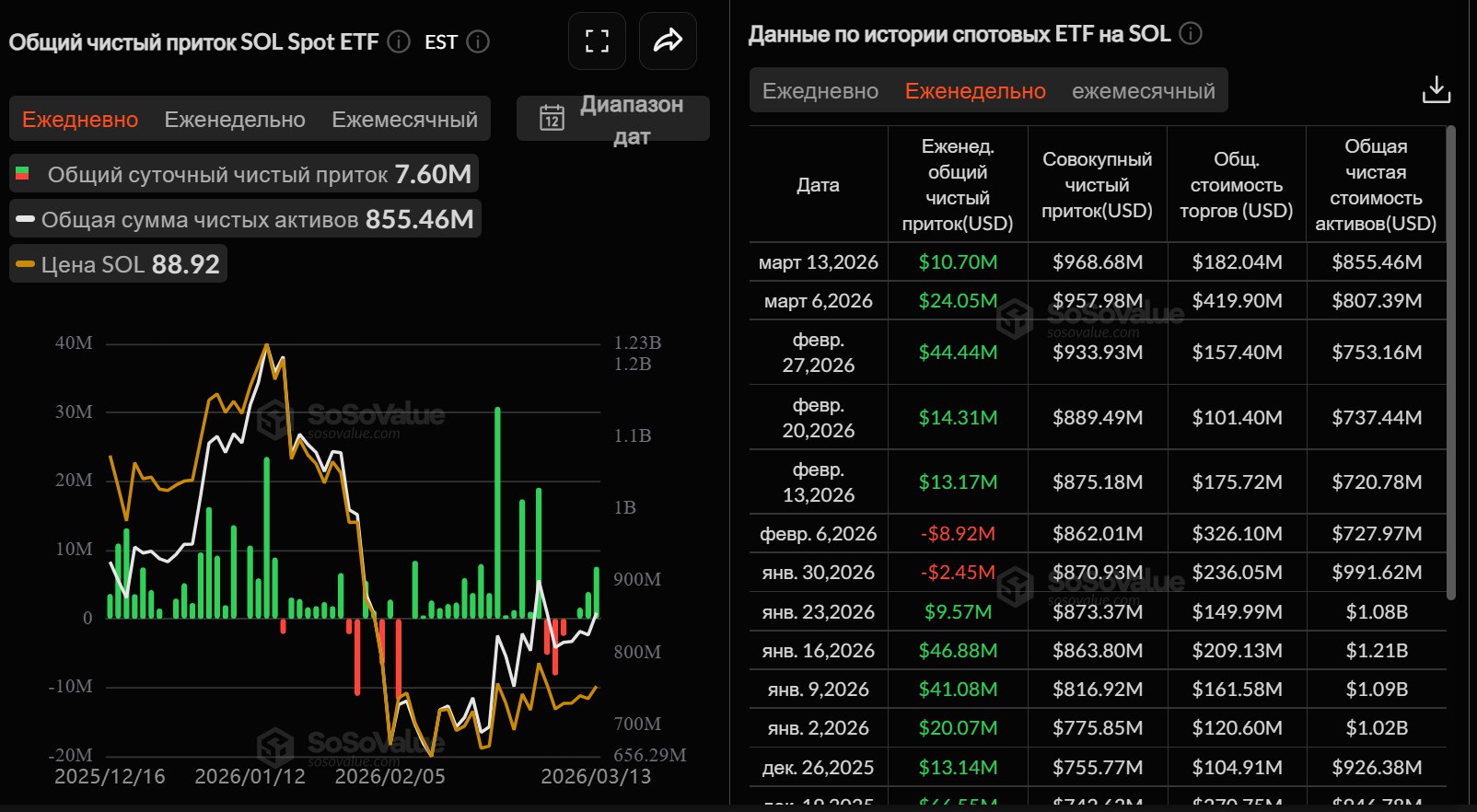Viewport: 1477px width, 812px height.
Task: Click the $46.88M inflow value
Action: point(958,651)
